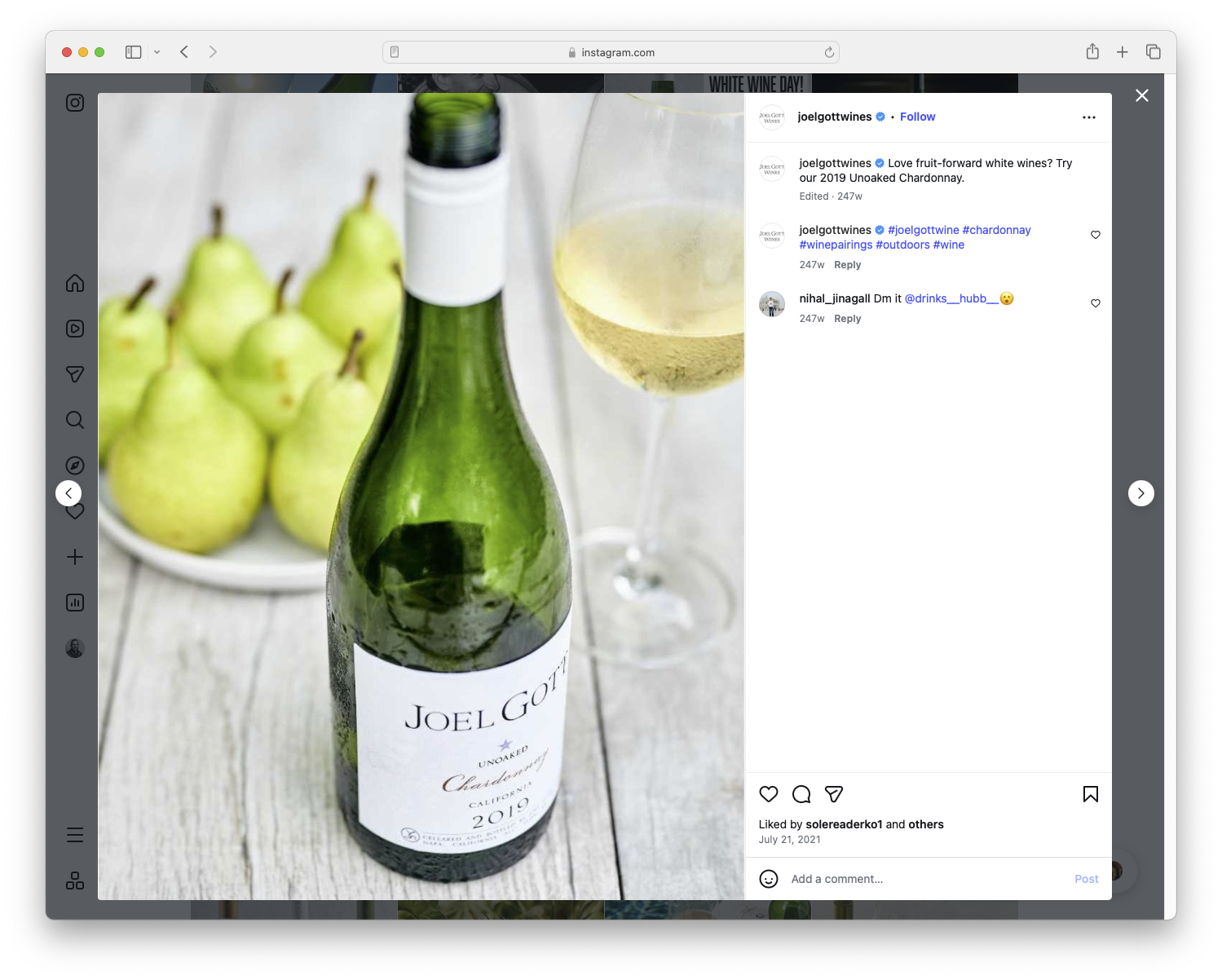The image size is (1222, 980).
Task: Open the Instagram logo home link
Action: coord(75,103)
